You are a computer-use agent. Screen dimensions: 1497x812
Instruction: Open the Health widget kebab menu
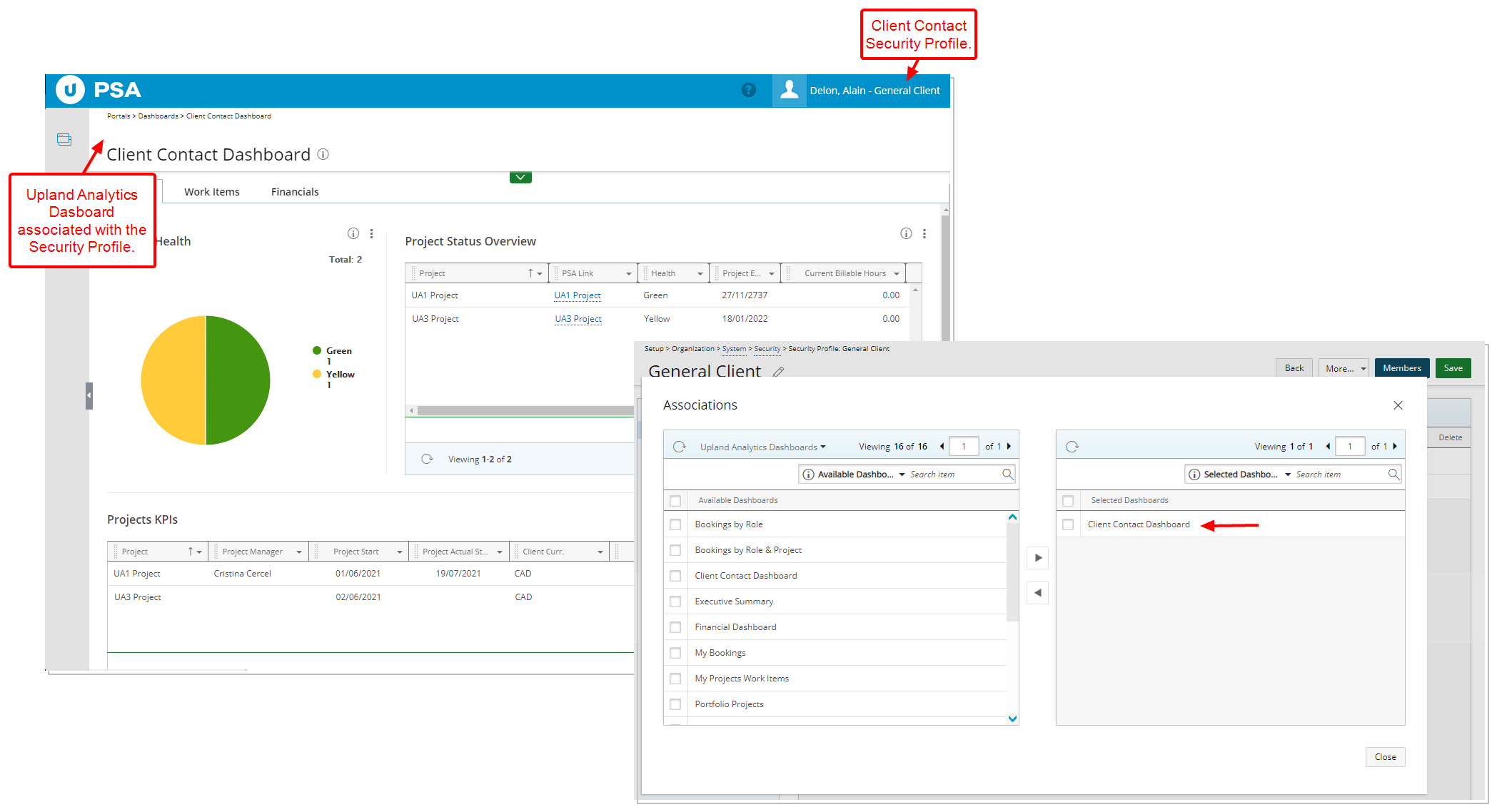pyautogui.click(x=371, y=233)
